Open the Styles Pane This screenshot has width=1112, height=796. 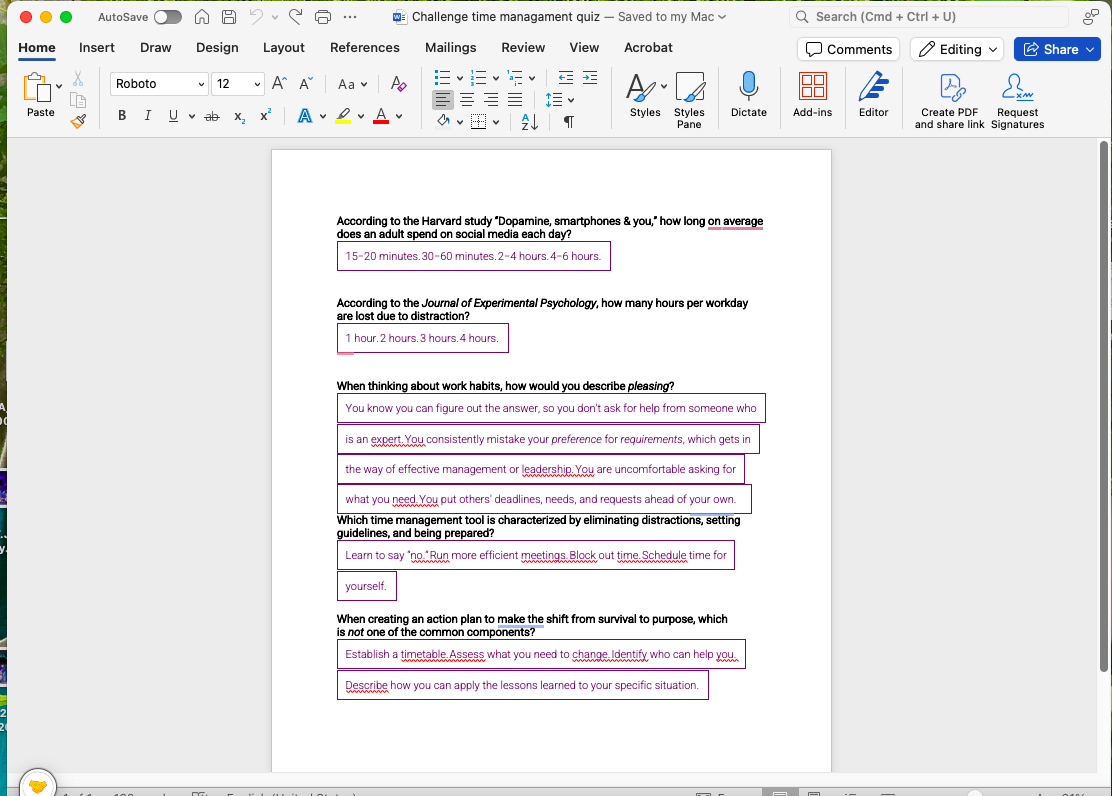click(689, 99)
